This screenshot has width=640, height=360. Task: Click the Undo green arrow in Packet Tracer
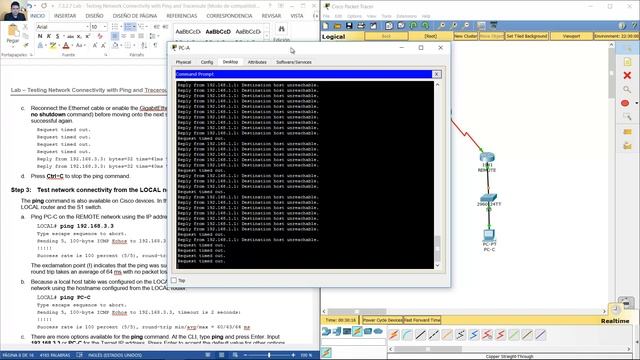pyautogui.click(x=413, y=26)
